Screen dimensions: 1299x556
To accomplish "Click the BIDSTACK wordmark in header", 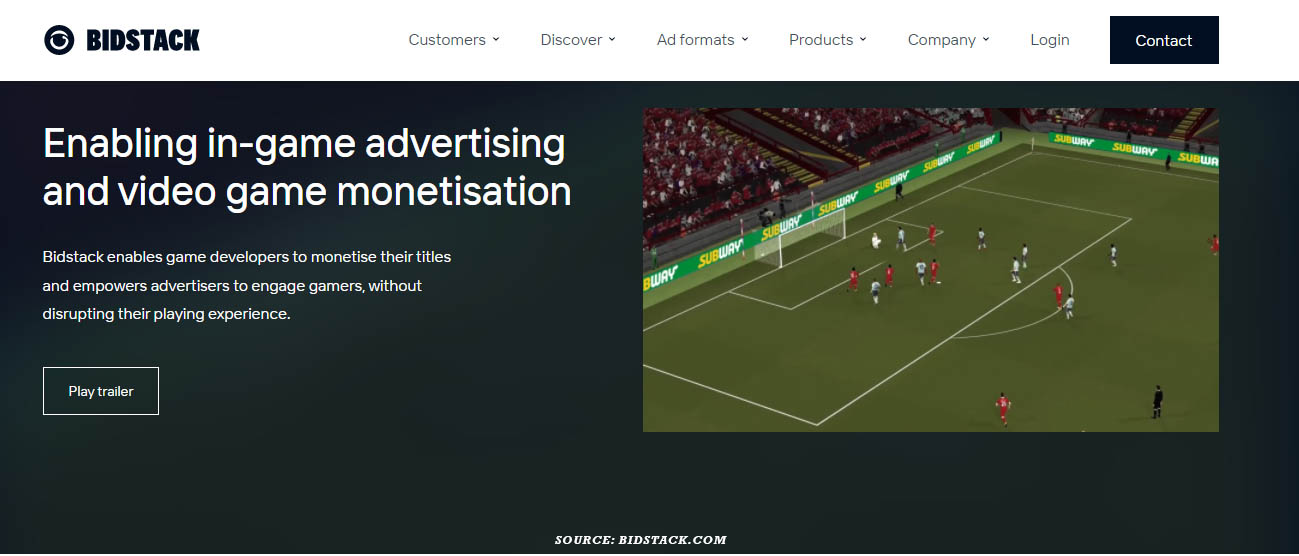I will coord(143,40).
